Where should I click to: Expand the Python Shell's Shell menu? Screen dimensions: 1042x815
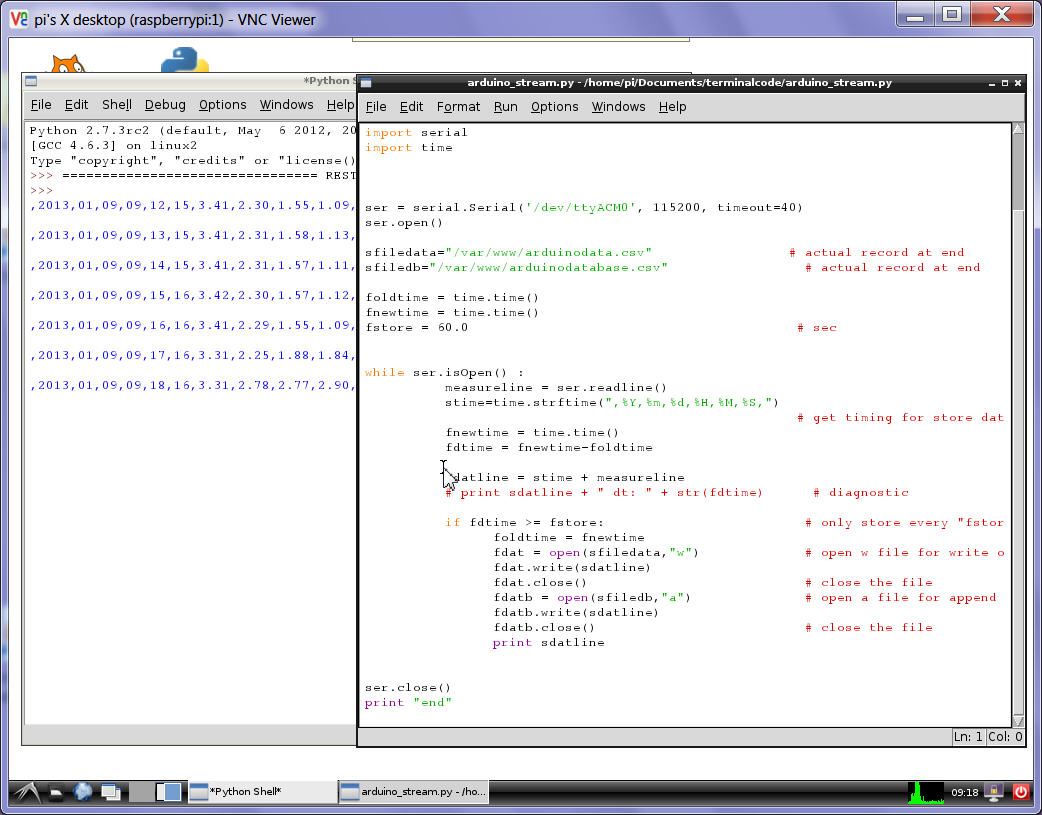[x=116, y=104]
